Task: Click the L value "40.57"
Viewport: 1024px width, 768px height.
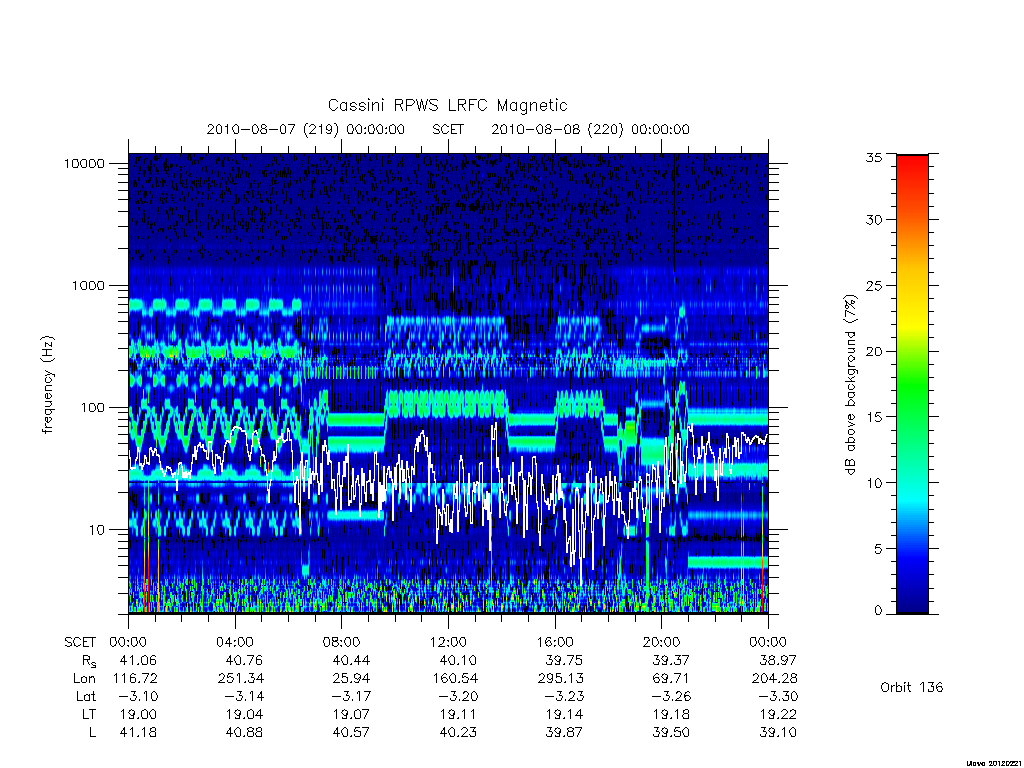Action: (351, 733)
